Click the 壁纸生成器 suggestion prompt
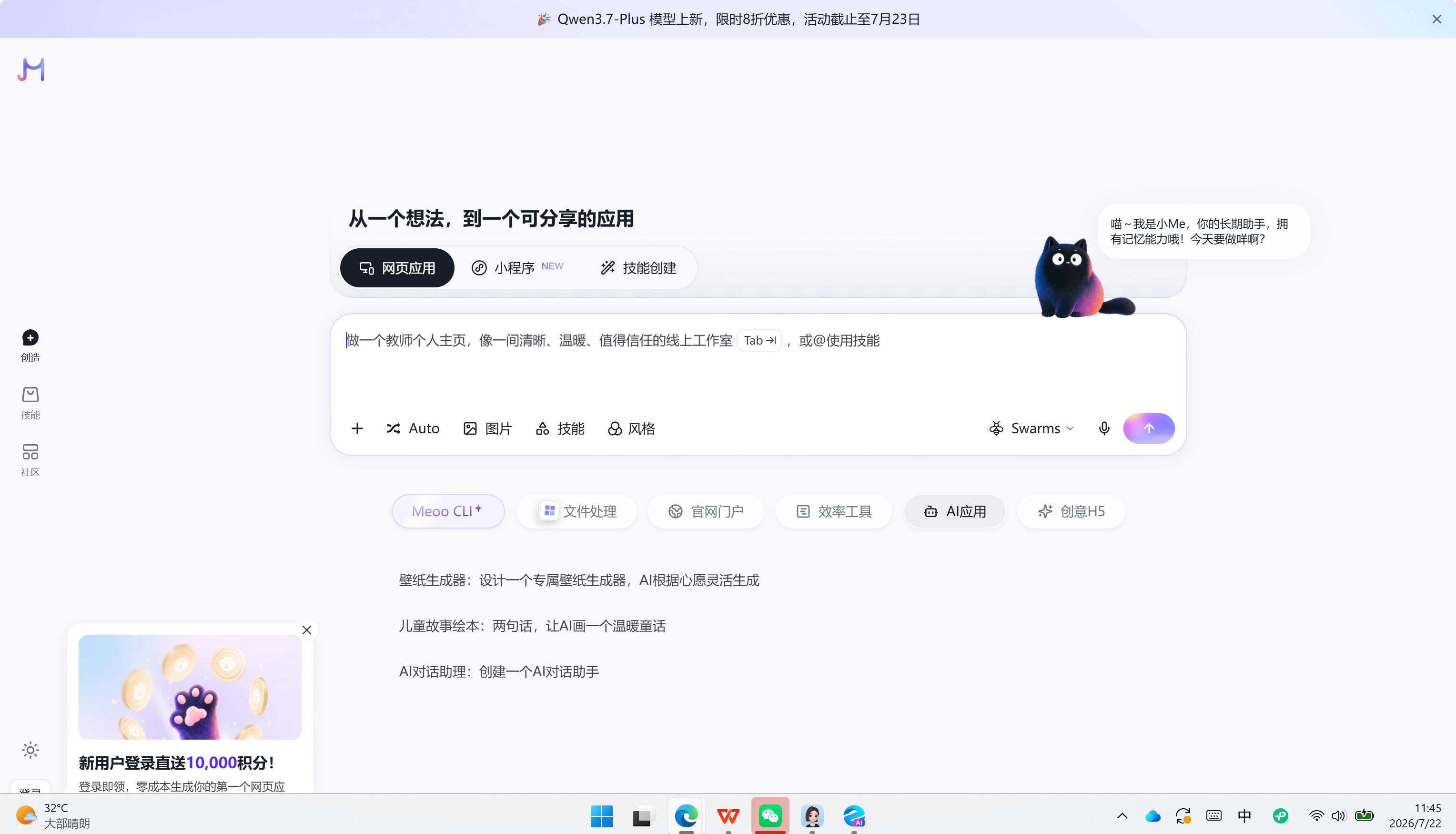1456x834 pixels. [579, 580]
